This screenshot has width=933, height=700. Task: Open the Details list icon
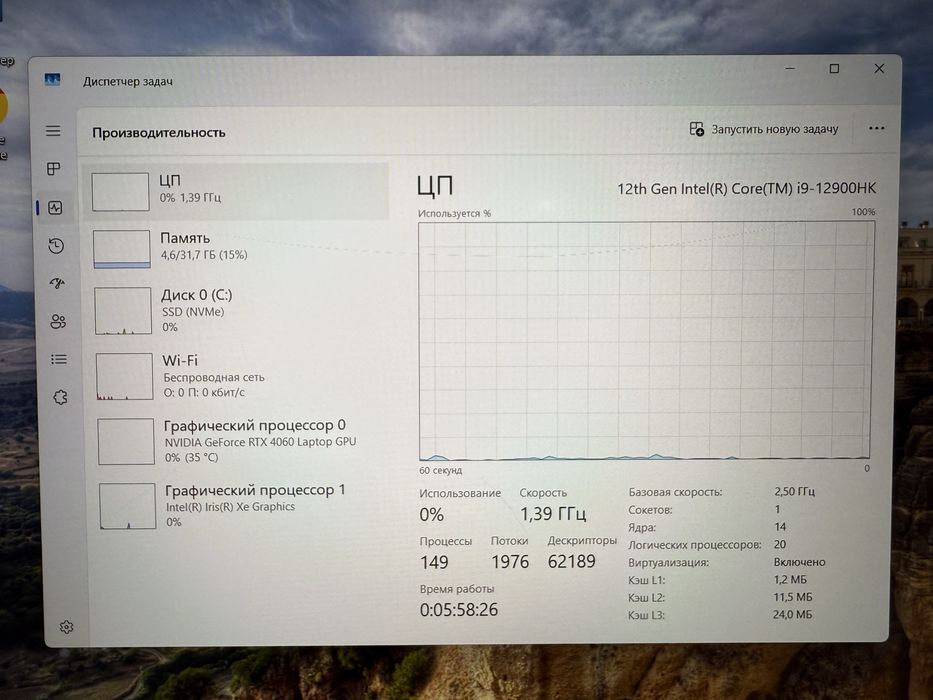(59, 360)
